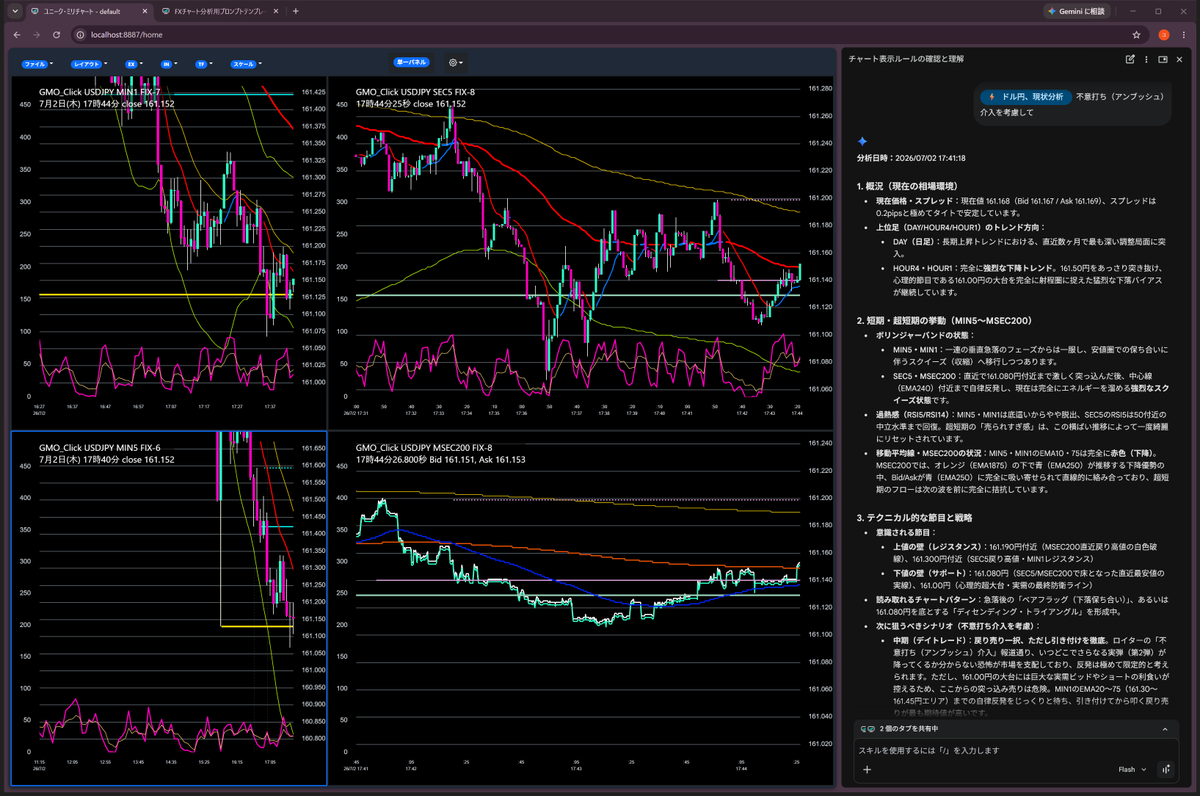Click the ドル円、現状分析 skill chip
Viewport: 1200px width, 796px height.
tap(1025, 97)
